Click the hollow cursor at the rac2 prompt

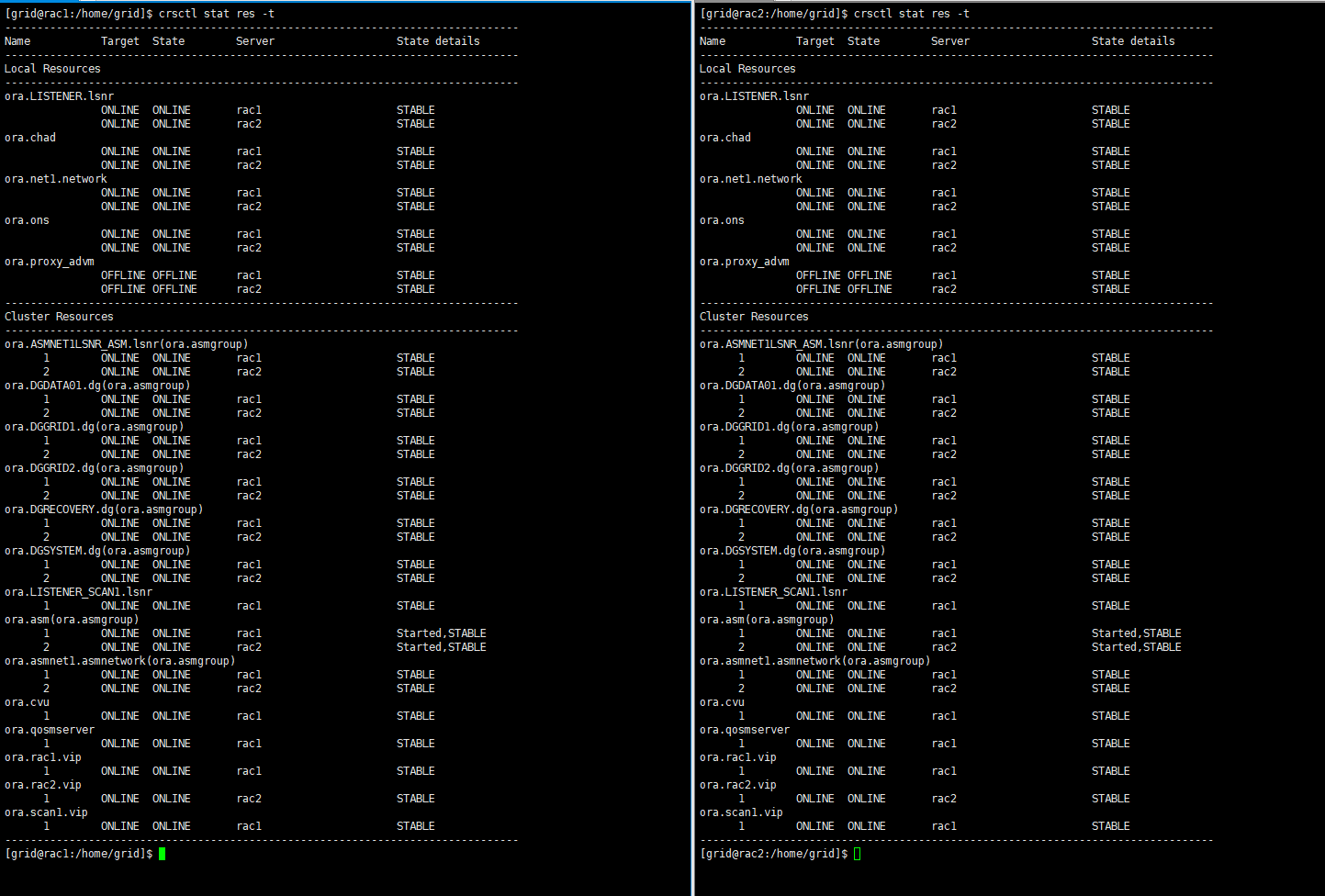tap(858, 854)
